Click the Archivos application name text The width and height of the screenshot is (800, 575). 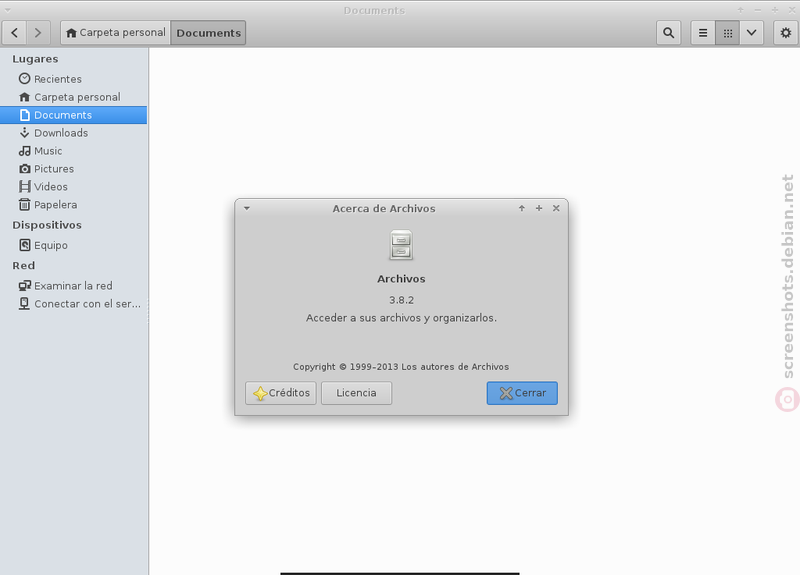click(x=401, y=279)
